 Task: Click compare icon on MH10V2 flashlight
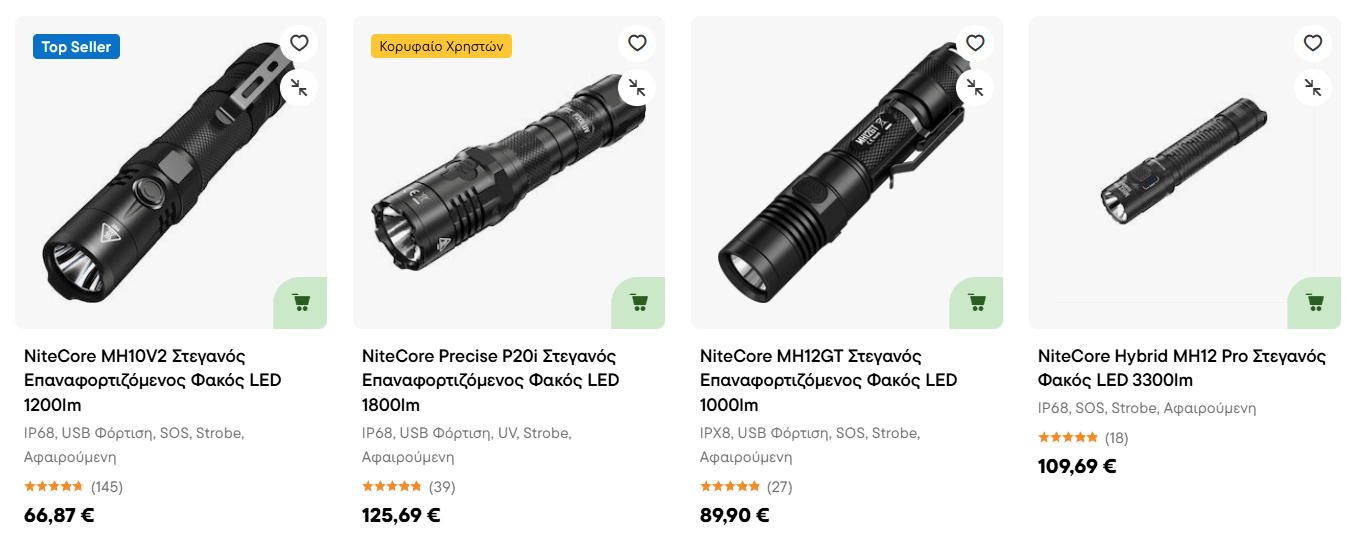(299, 88)
